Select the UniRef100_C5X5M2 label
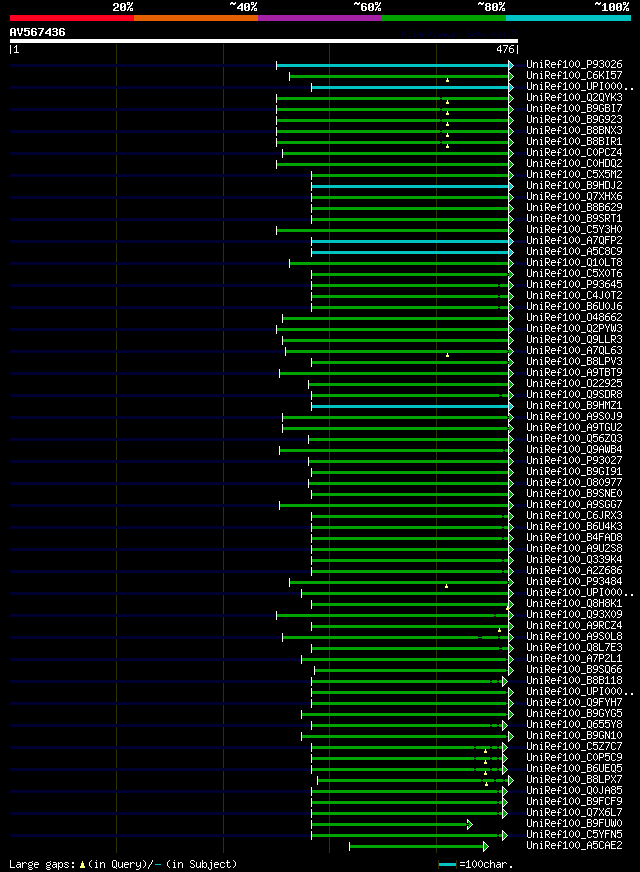640x872 pixels. pos(574,175)
